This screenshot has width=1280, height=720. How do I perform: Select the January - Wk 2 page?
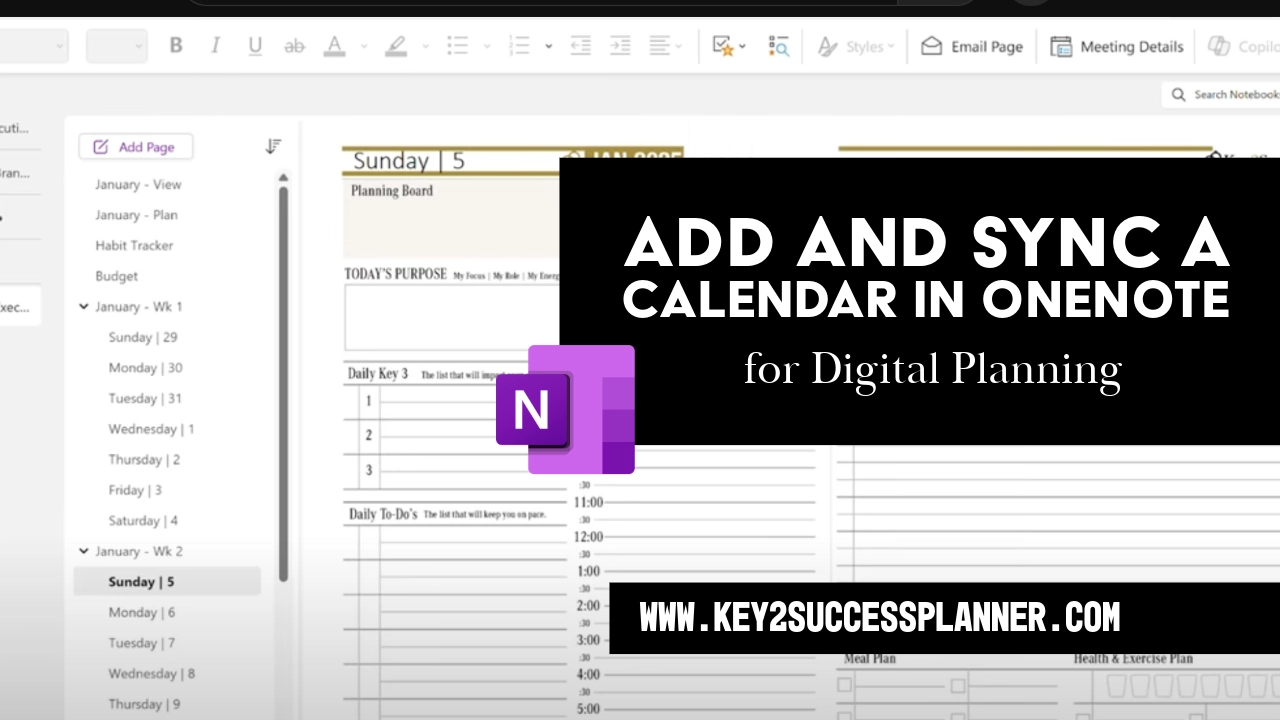pos(139,551)
